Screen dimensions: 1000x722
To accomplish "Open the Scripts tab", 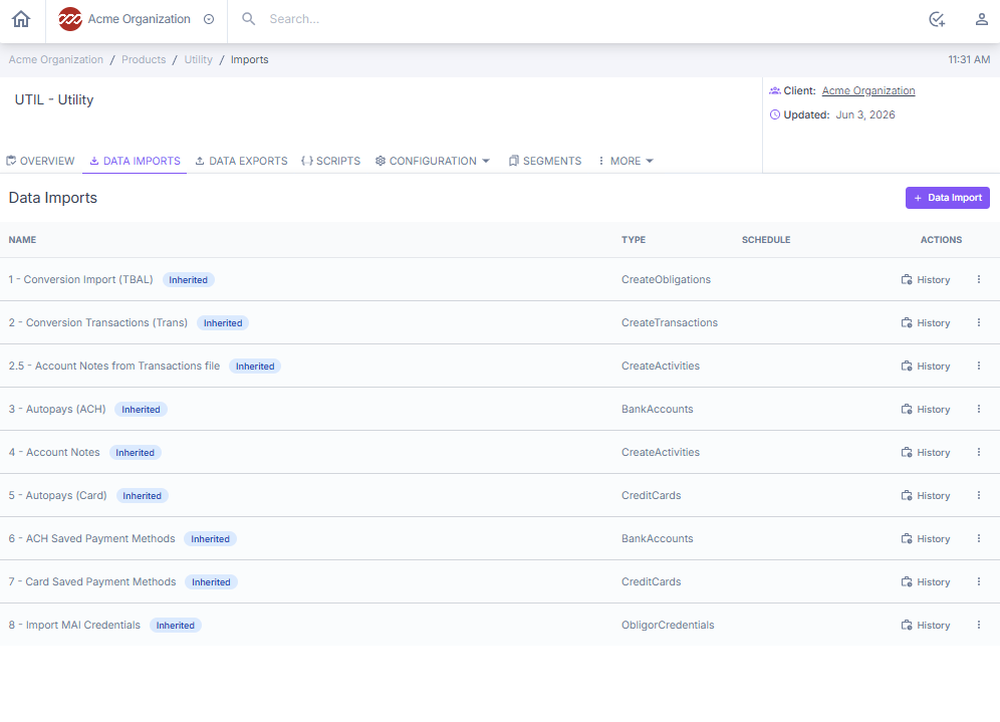I will pyautogui.click(x=331, y=161).
